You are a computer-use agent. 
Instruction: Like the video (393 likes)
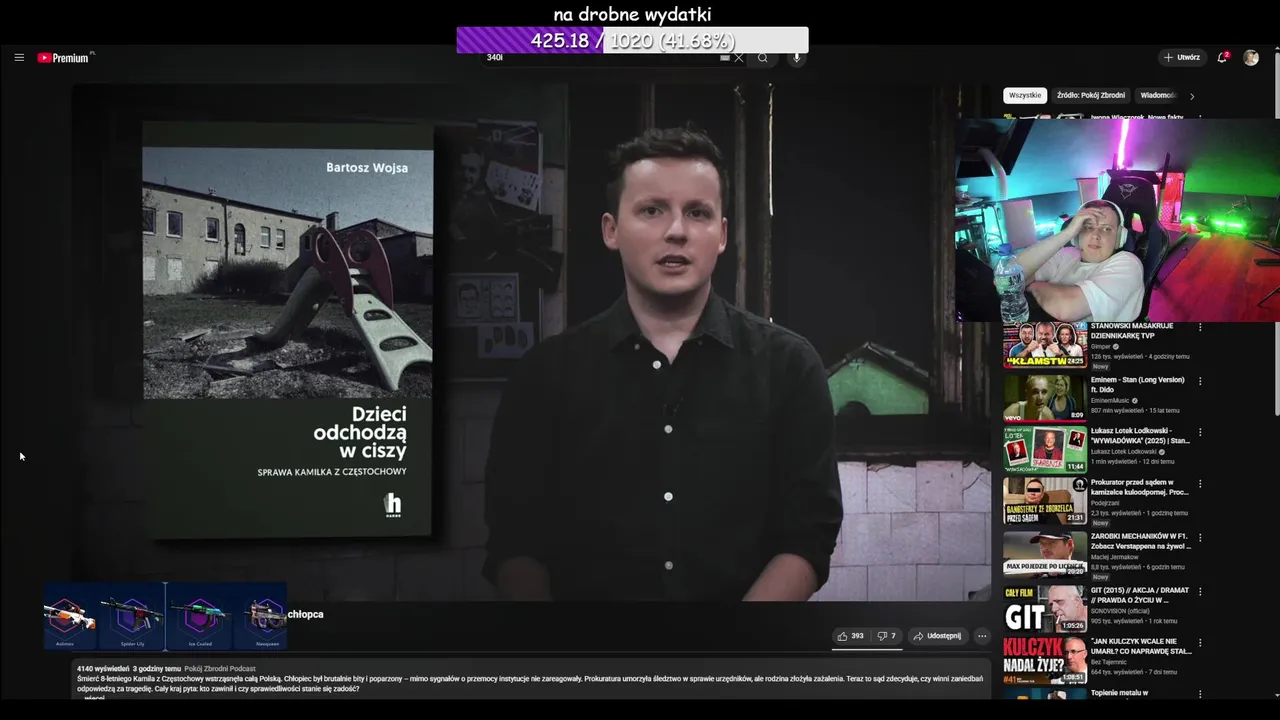(851, 636)
